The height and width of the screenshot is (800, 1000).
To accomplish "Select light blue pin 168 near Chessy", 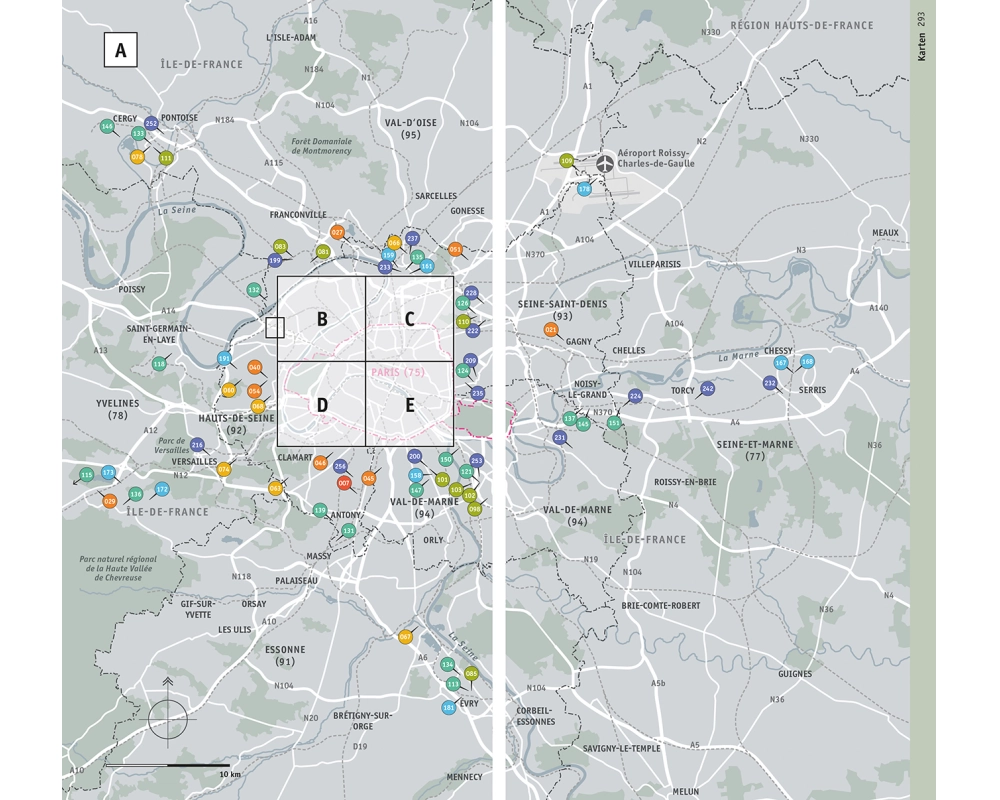I will (807, 362).
